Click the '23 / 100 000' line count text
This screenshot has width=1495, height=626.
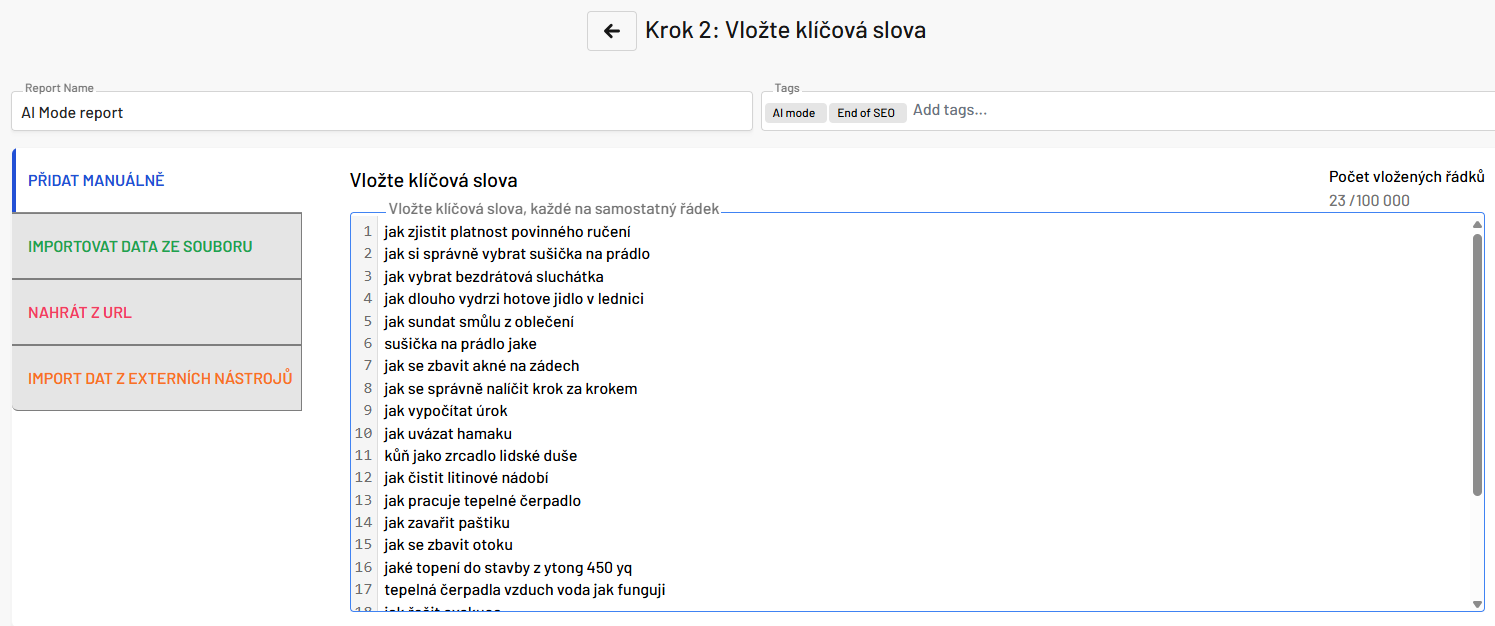pyautogui.click(x=1369, y=200)
